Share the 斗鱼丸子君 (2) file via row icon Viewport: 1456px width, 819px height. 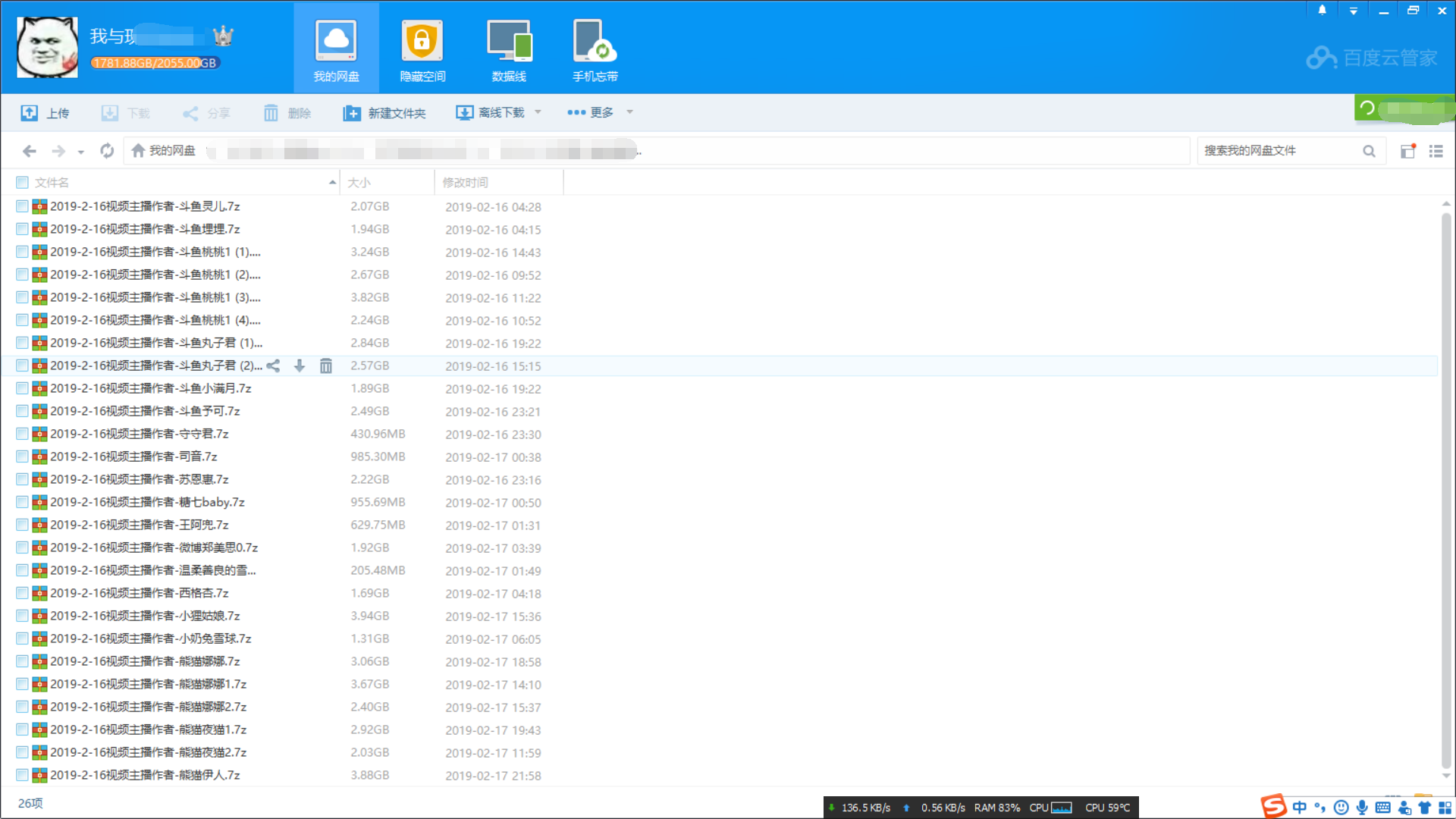click(274, 366)
